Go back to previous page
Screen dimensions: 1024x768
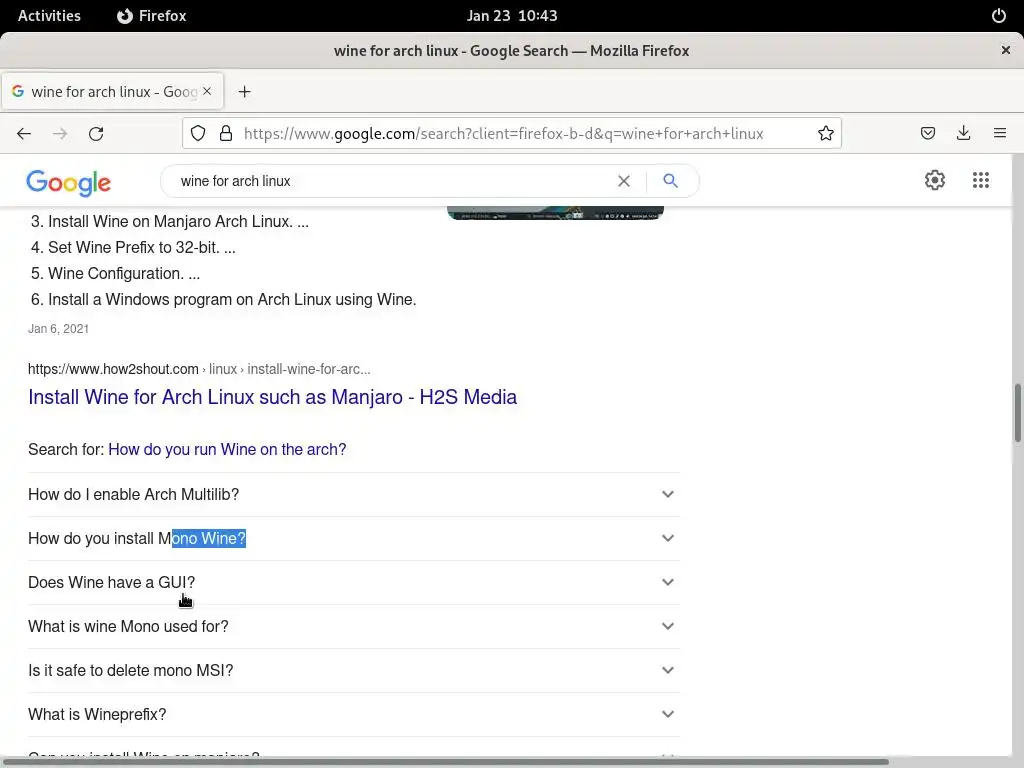[24, 134]
